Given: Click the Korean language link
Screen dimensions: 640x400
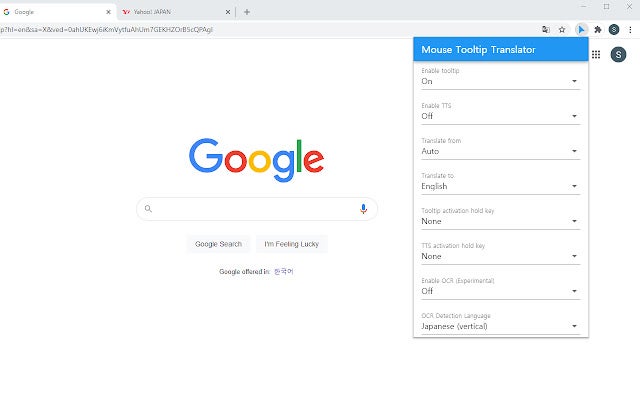Looking at the screenshot, I should (x=284, y=271).
